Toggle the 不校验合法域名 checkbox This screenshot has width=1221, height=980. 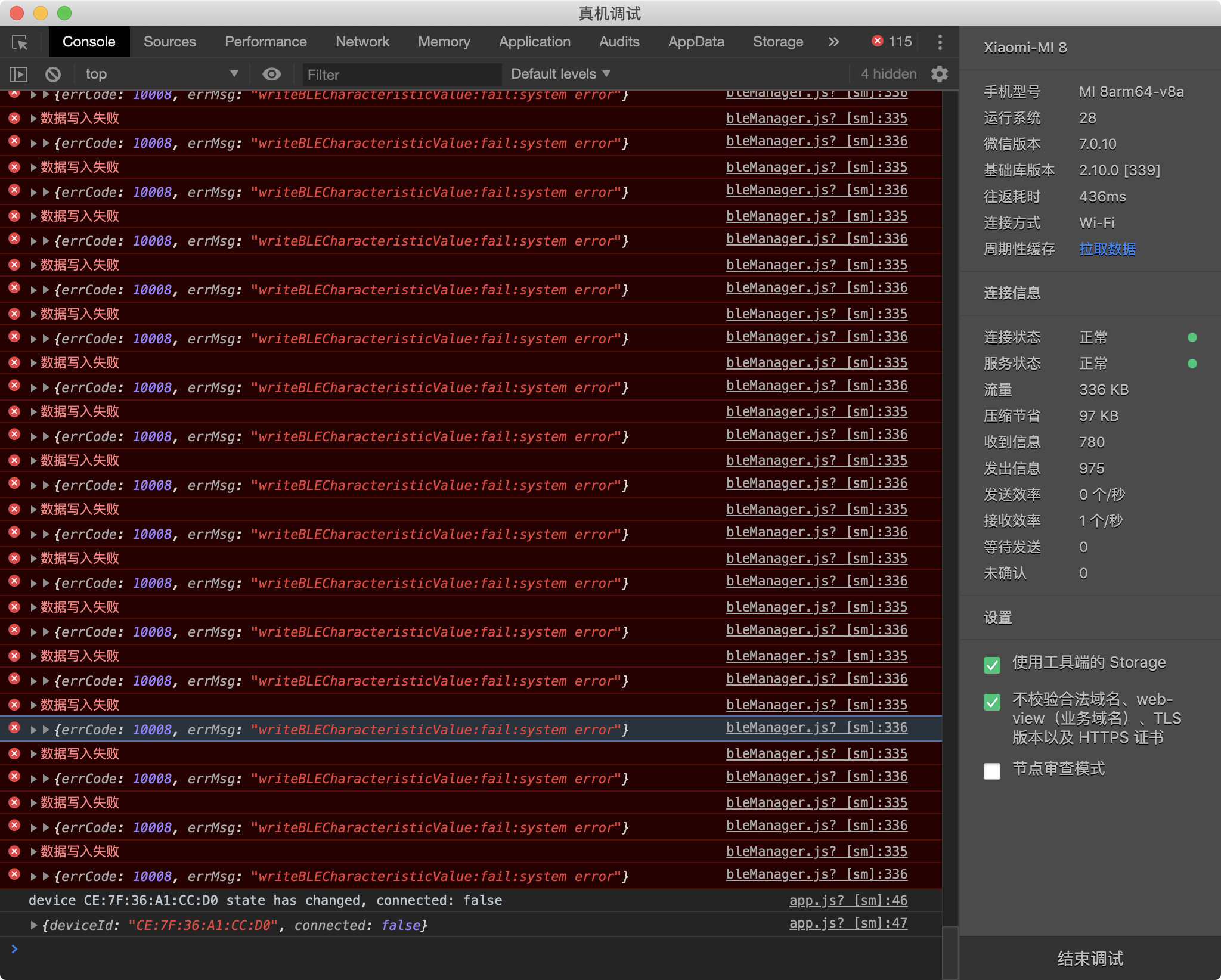pos(992,702)
